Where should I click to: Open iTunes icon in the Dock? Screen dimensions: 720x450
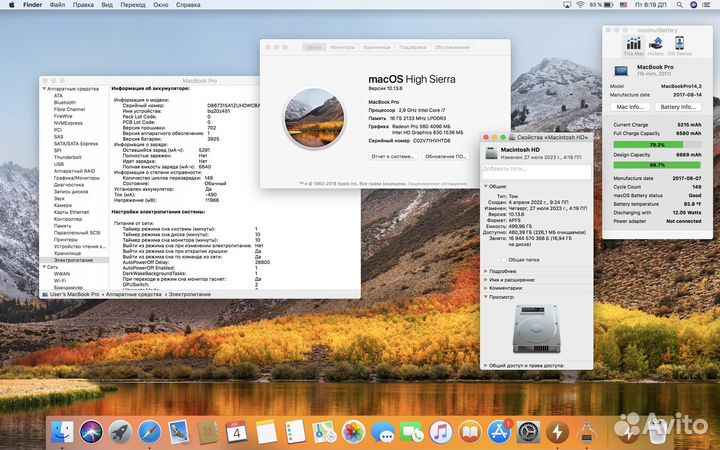pos(441,432)
